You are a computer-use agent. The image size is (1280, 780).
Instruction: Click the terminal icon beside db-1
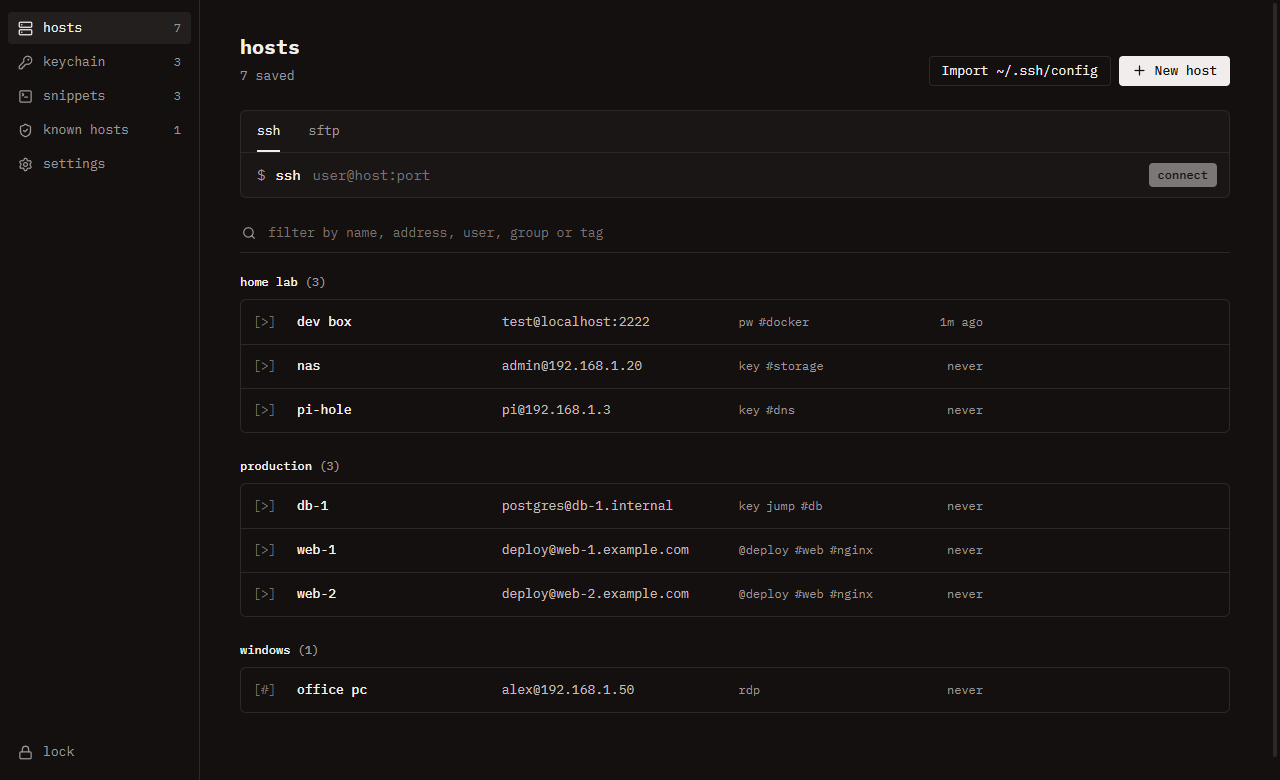(x=264, y=506)
